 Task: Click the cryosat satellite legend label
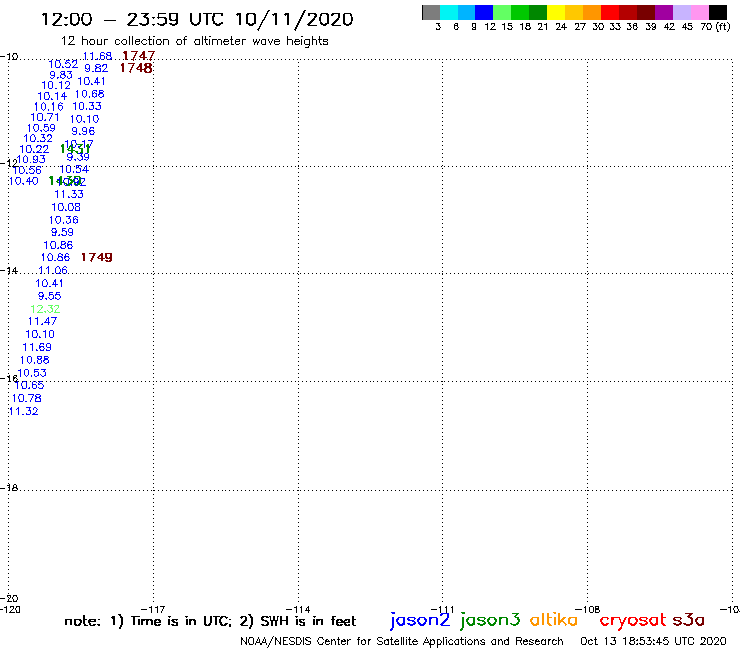633,621
